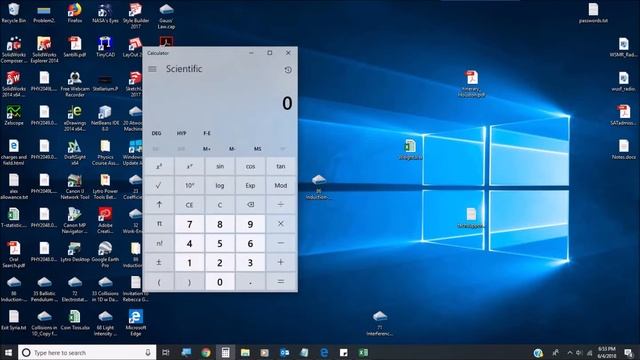Select the Canon MP Navigator shortcut
The height and width of the screenshot is (360, 640).
(75, 220)
